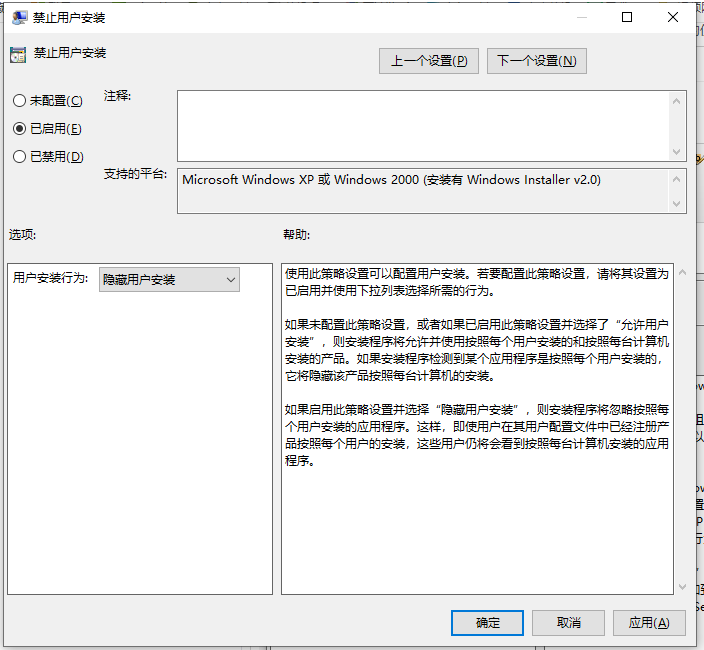This screenshot has width=704, height=650.
Task: Click the 帮助 panel scroll down arrow
Action: coord(682,587)
